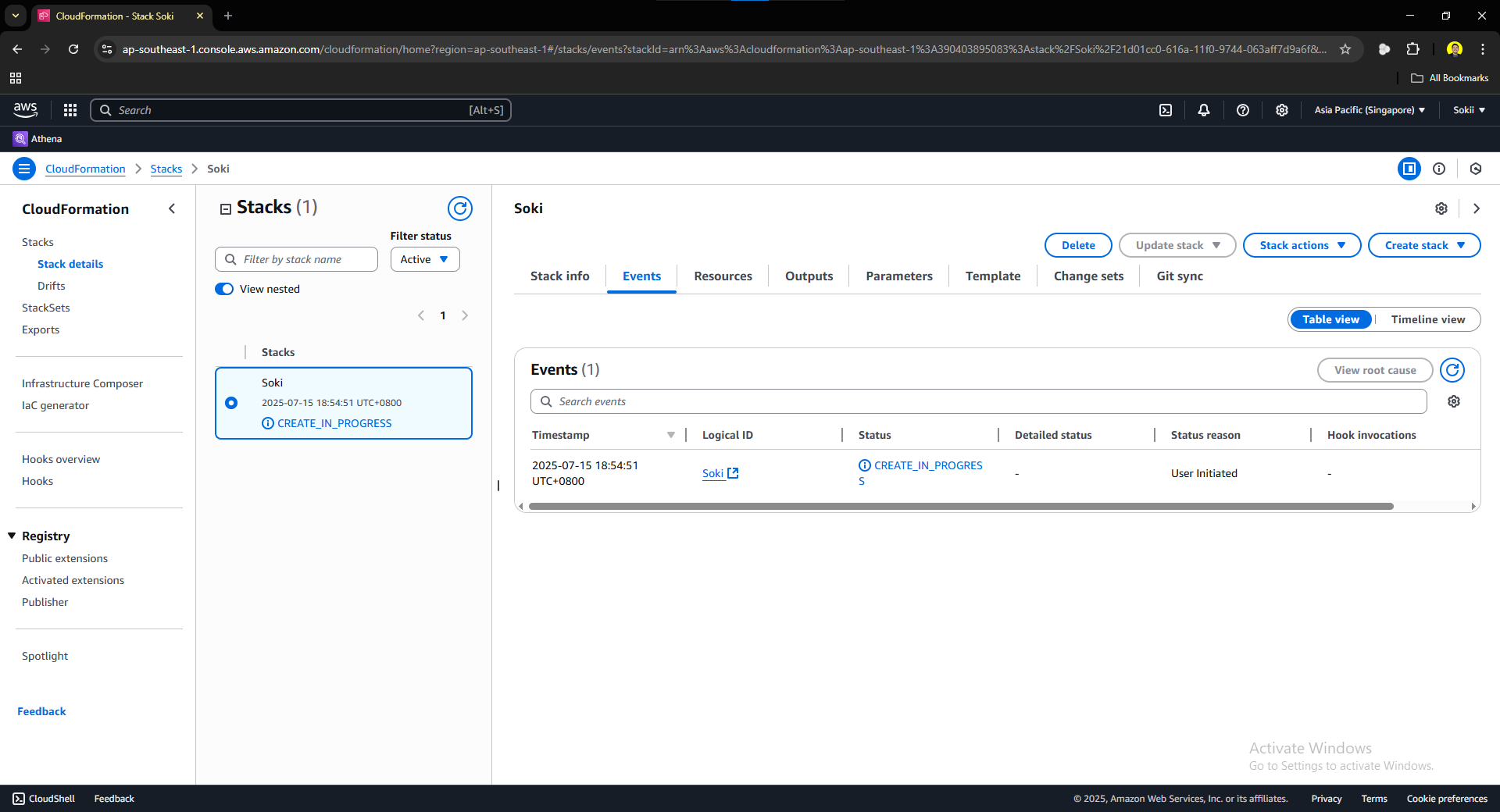Open the help question mark menu

point(1242,110)
